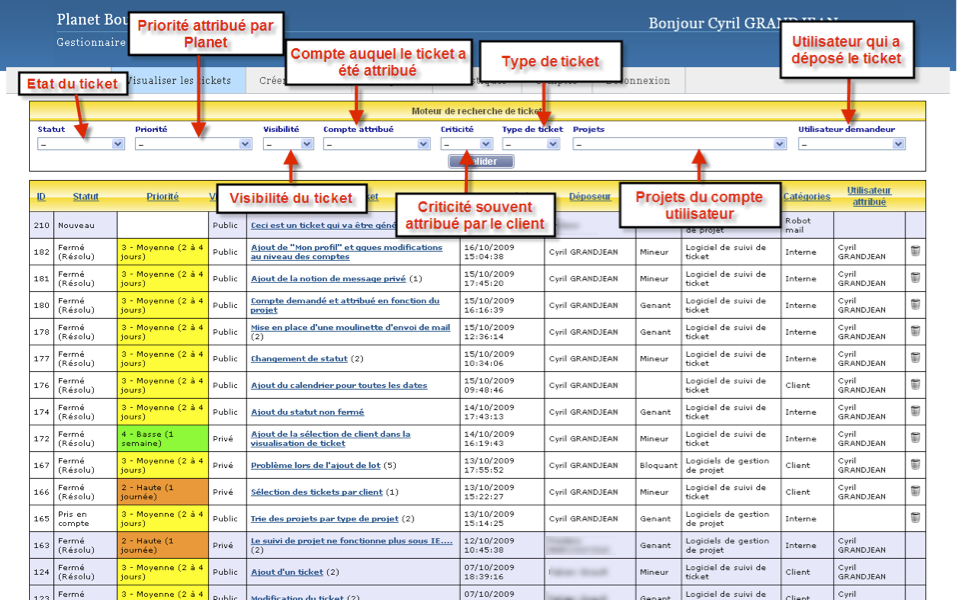Click the date '16/10/2009 15:04:38'

(x=489, y=252)
